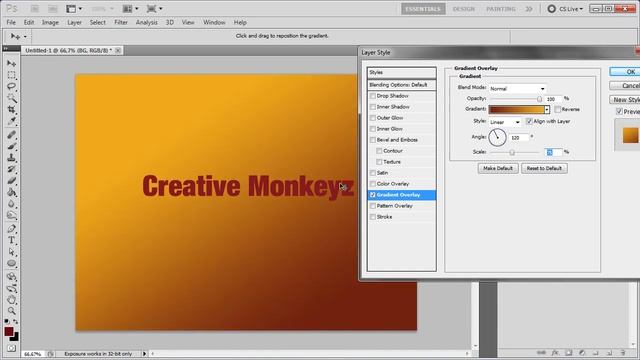Open the Filter menu
This screenshot has width=640, height=360.
pos(121,22)
